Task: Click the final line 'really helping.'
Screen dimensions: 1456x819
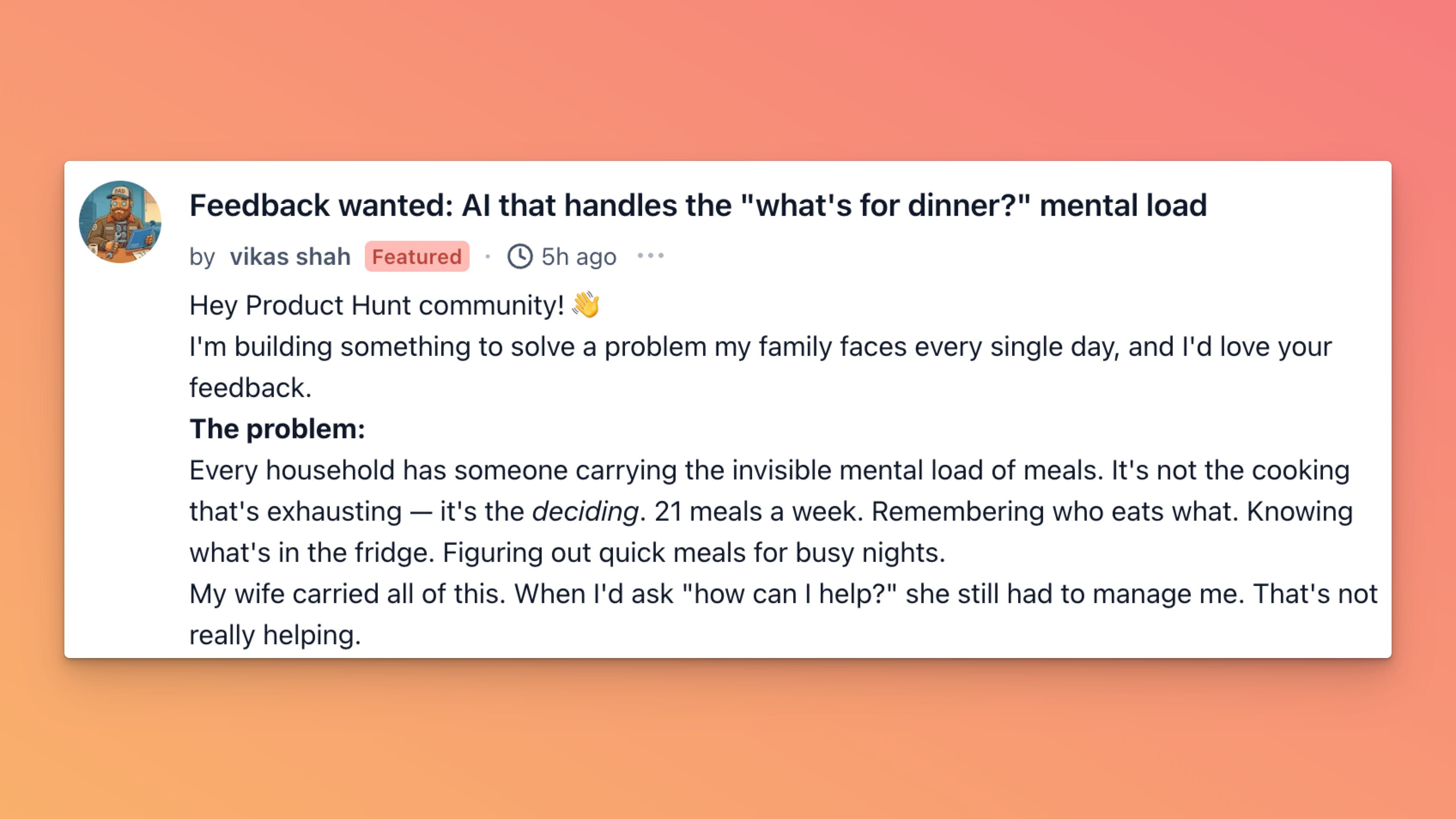Action: [275, 635]
